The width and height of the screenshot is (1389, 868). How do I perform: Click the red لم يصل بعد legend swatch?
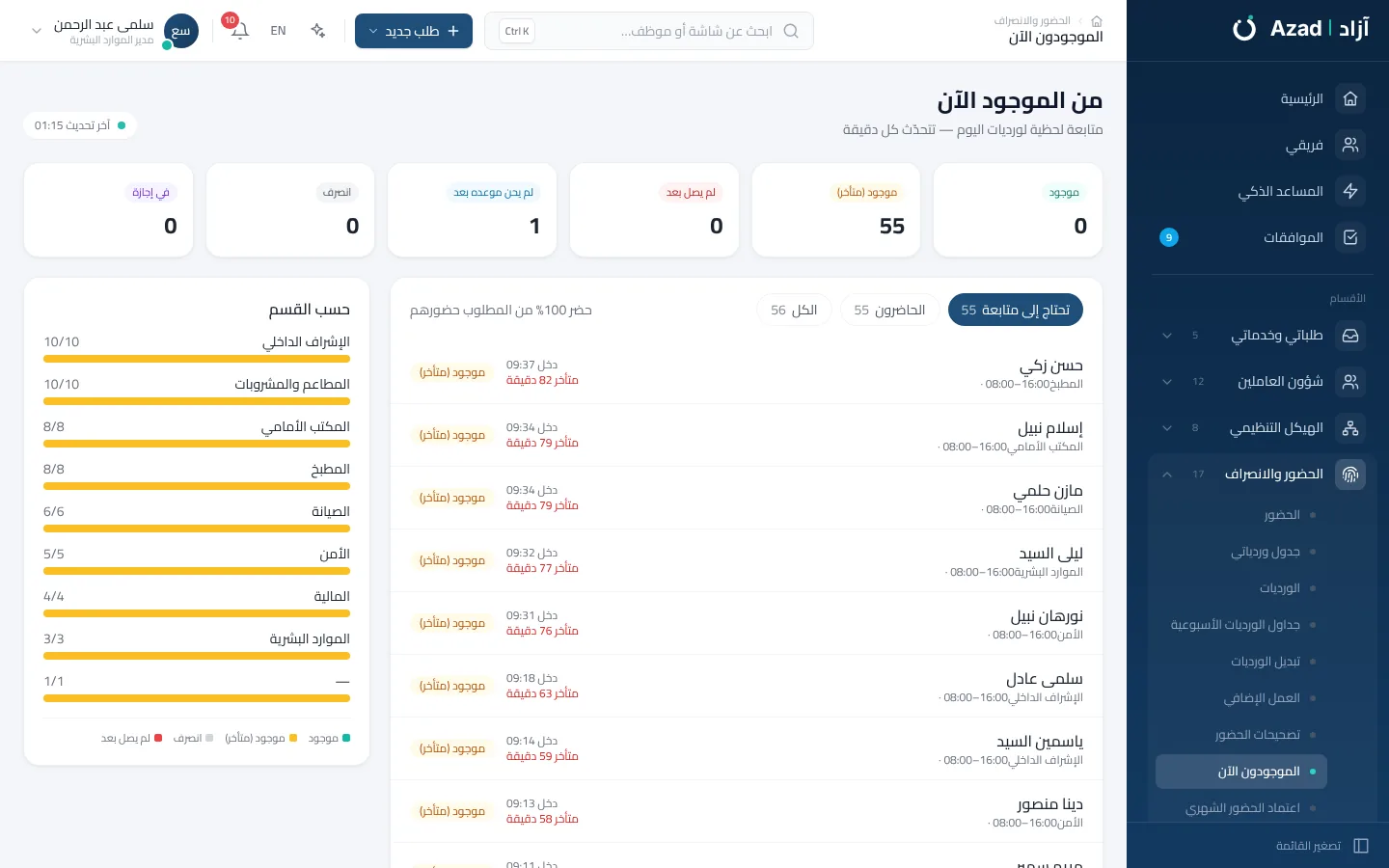(158, 738)
